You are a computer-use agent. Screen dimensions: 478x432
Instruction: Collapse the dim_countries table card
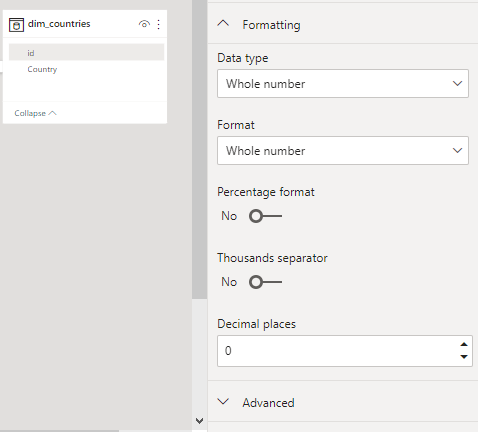[x=35, y=113]
